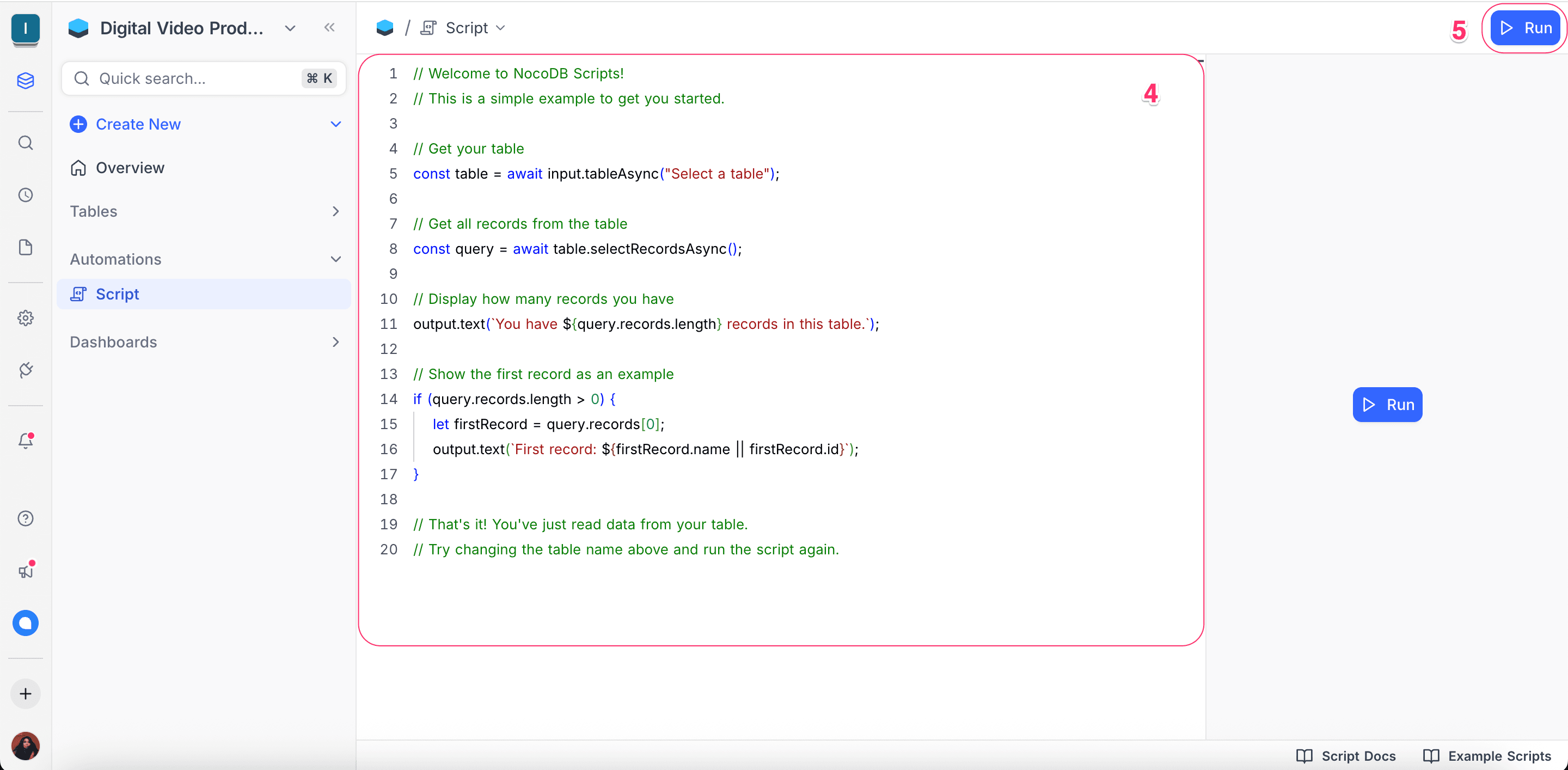
Task: Open announcements via the megaphone icon
Action: click(x=26, y=570)
